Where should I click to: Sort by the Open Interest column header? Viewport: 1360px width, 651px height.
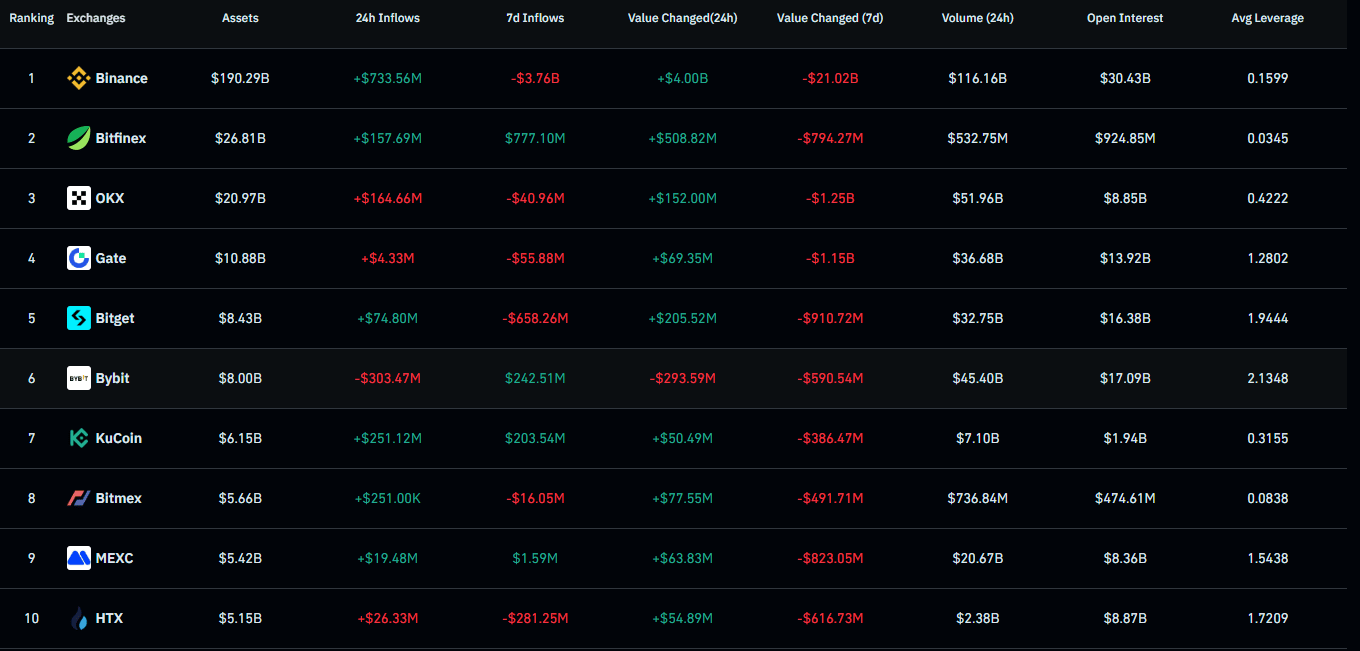(1125, 17)
